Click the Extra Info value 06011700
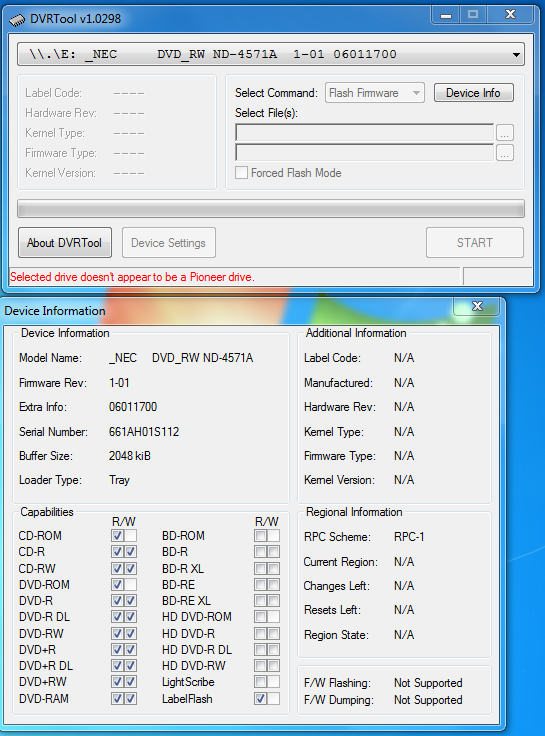This screenshot has width=545, height=736. click(133, 407)
